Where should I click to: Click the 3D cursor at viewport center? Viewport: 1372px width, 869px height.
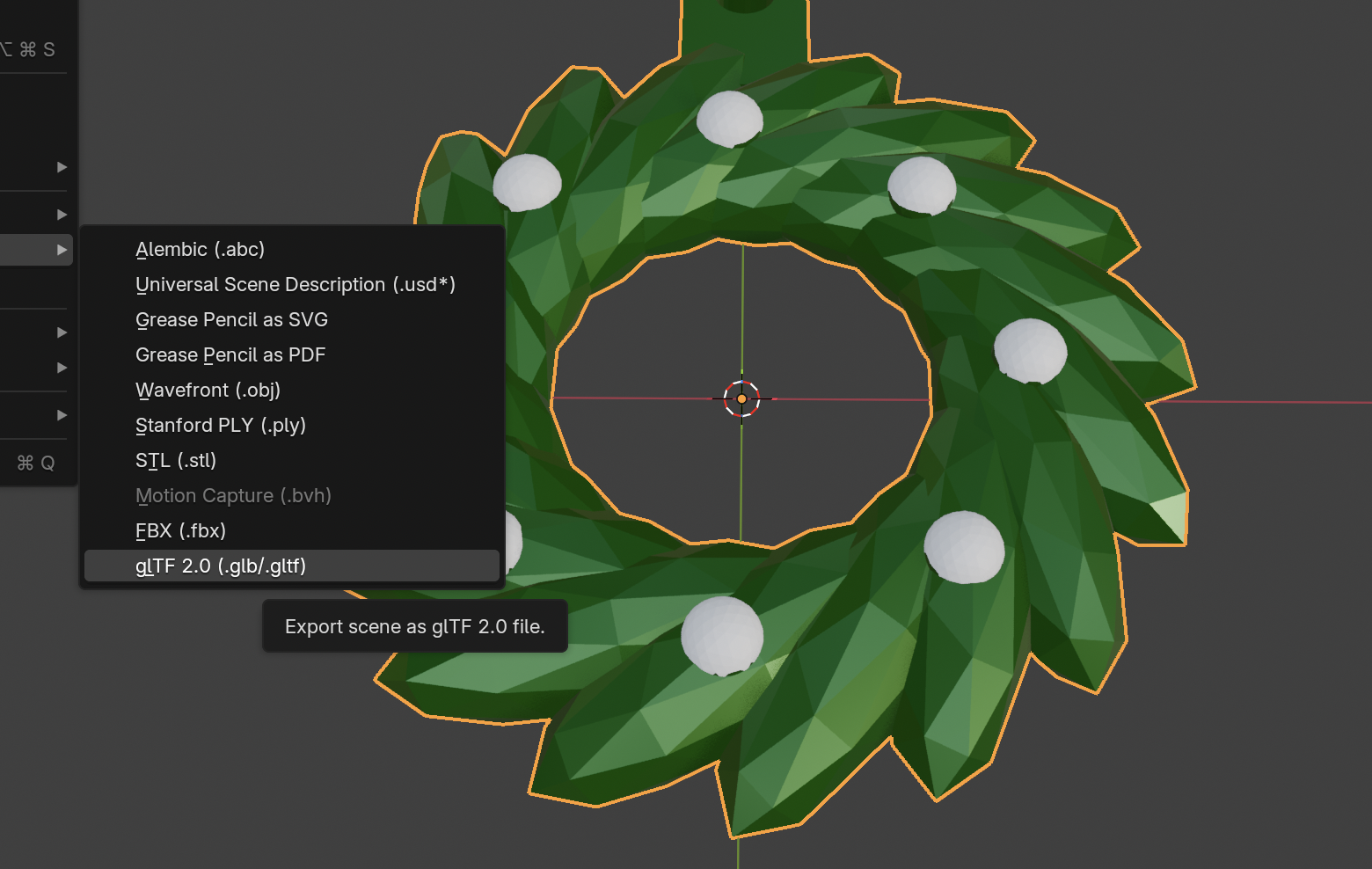[x=743, y=398]
